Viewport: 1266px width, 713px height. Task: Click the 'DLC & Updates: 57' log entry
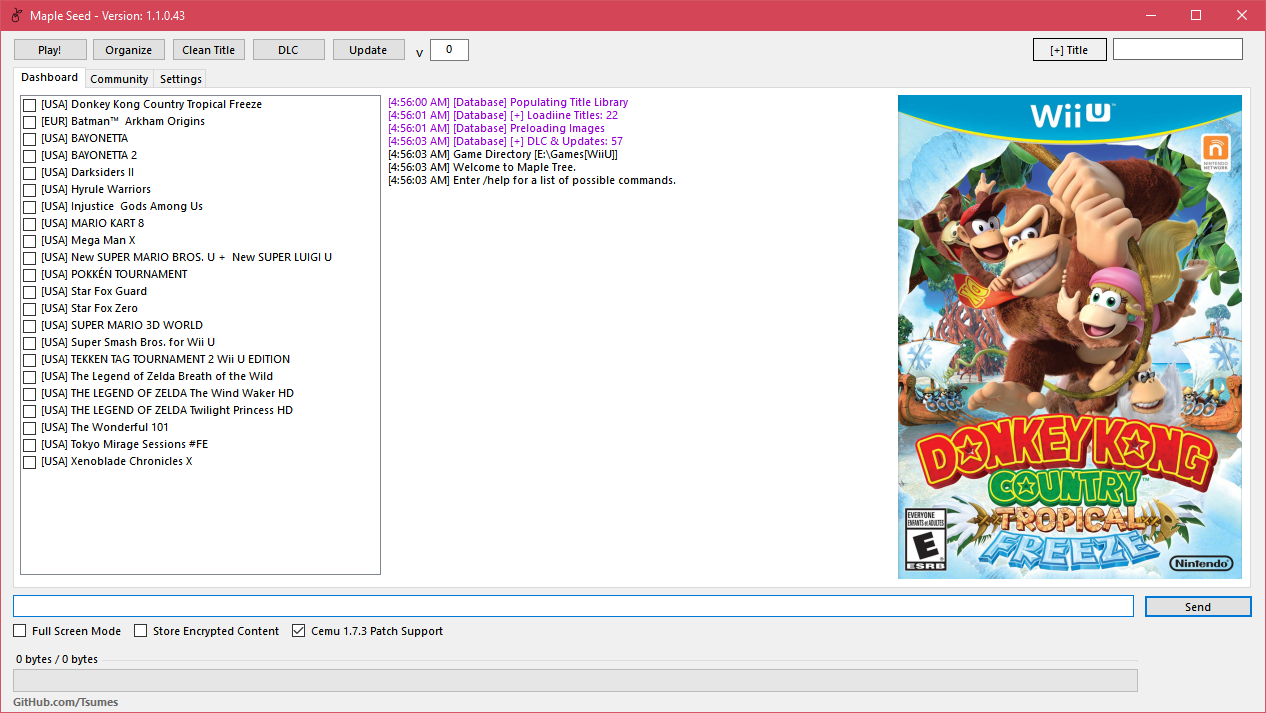(505, 142)
